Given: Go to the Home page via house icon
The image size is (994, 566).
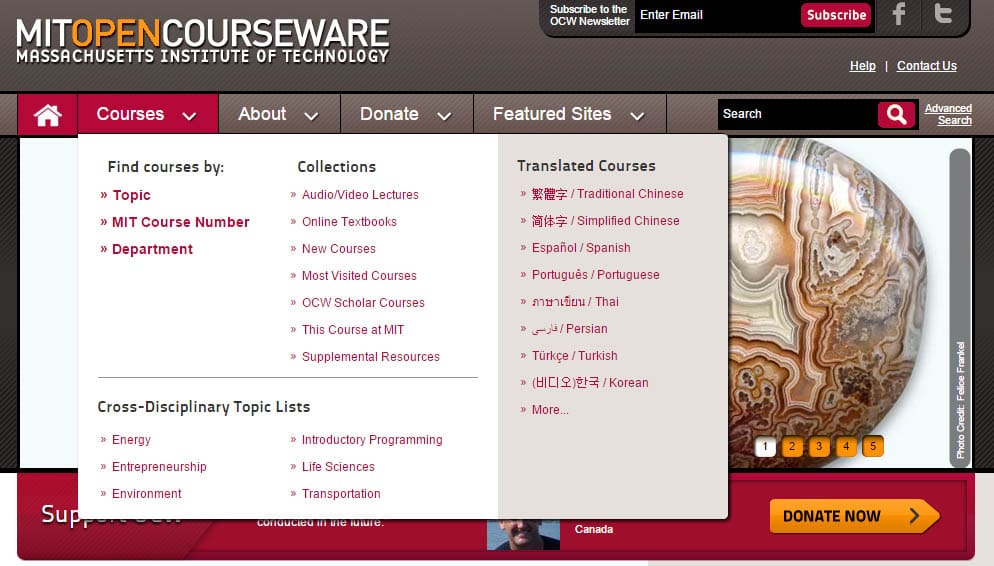Looking at the screenshot, I should (x=48, y=115).
